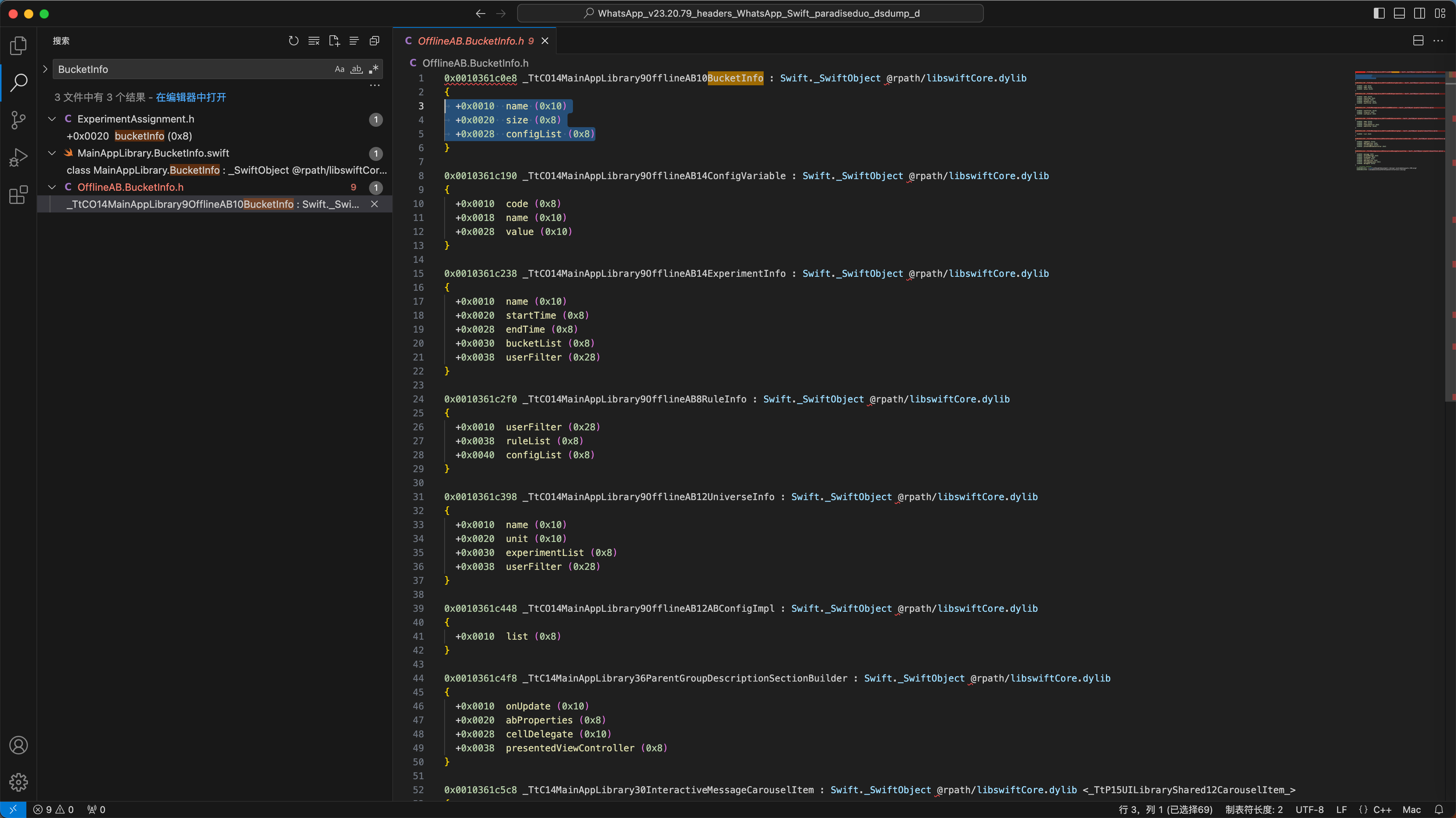Toggle the secondary side bar
The image size is (1456, 818).
click(1419, 13)
